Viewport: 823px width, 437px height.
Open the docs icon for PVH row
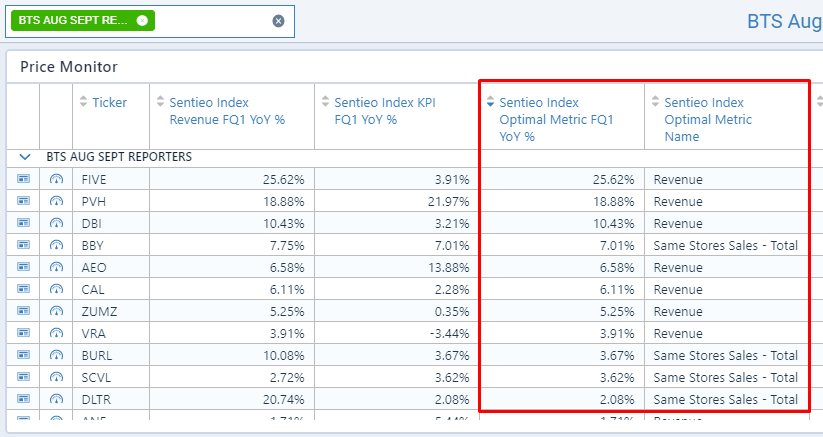click(x=24, y=201)
